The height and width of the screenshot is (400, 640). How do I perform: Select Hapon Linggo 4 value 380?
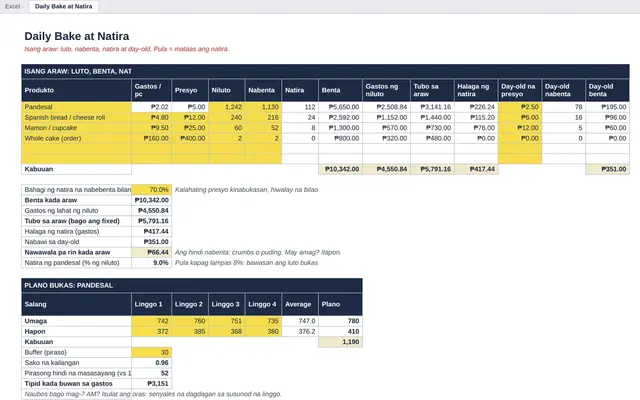click(263, 331)
